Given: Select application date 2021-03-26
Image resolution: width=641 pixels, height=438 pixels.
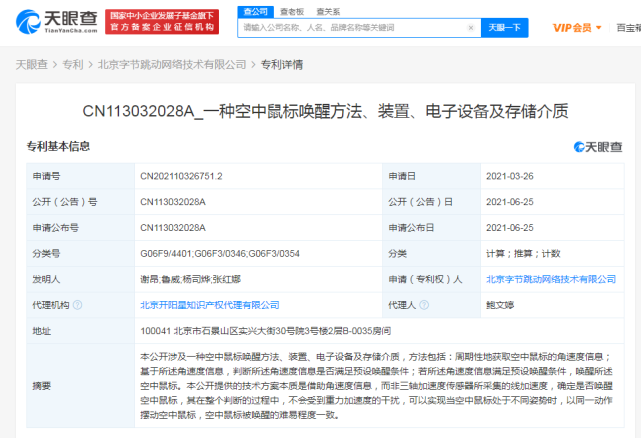Looking at the screenshot, I should 509,176.
